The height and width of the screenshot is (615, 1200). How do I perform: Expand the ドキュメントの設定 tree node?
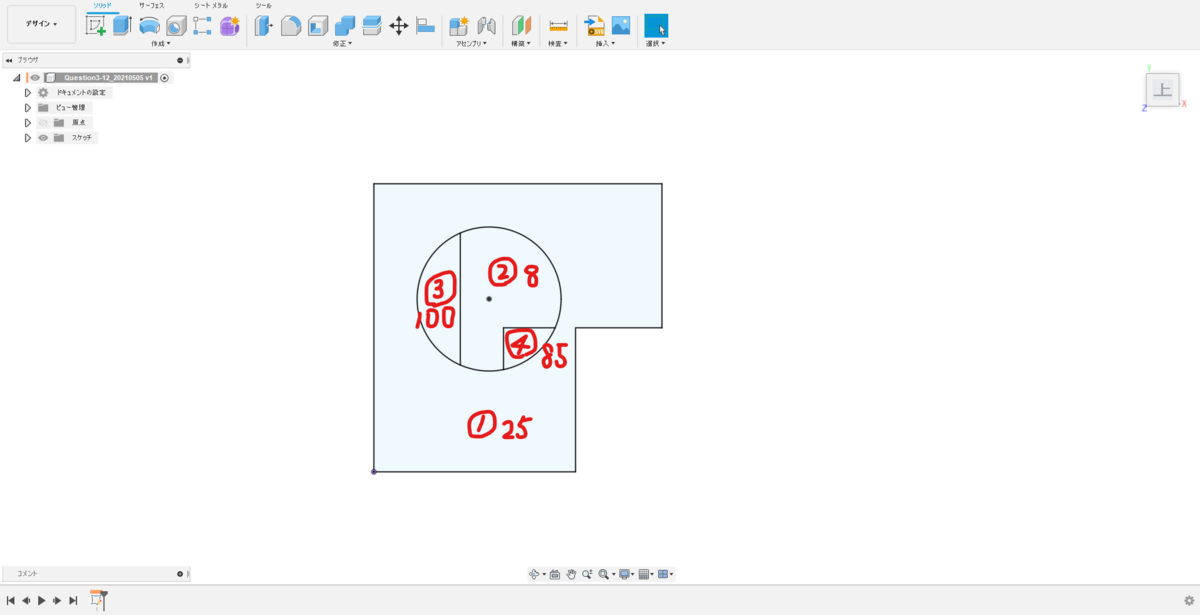[x=28, y=92]
